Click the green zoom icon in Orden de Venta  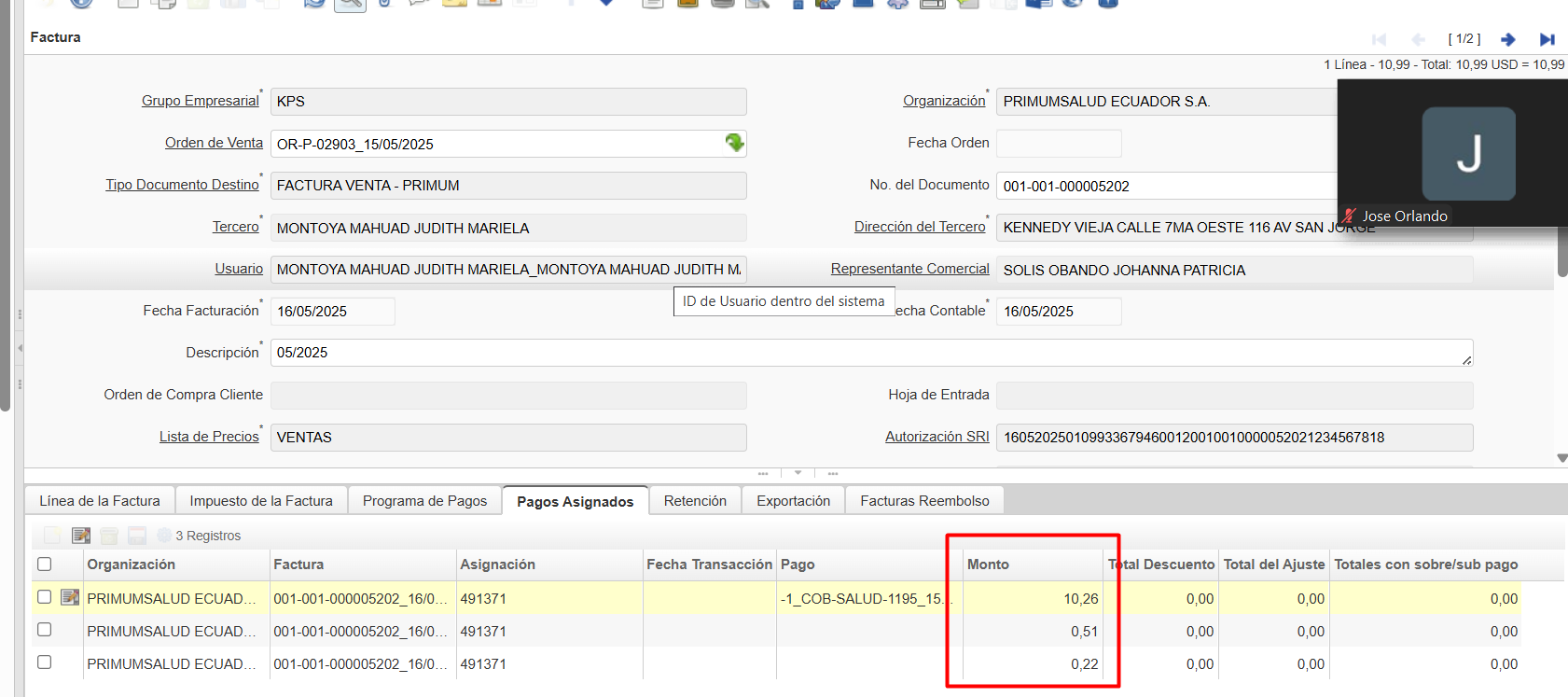tap(734, 143)
